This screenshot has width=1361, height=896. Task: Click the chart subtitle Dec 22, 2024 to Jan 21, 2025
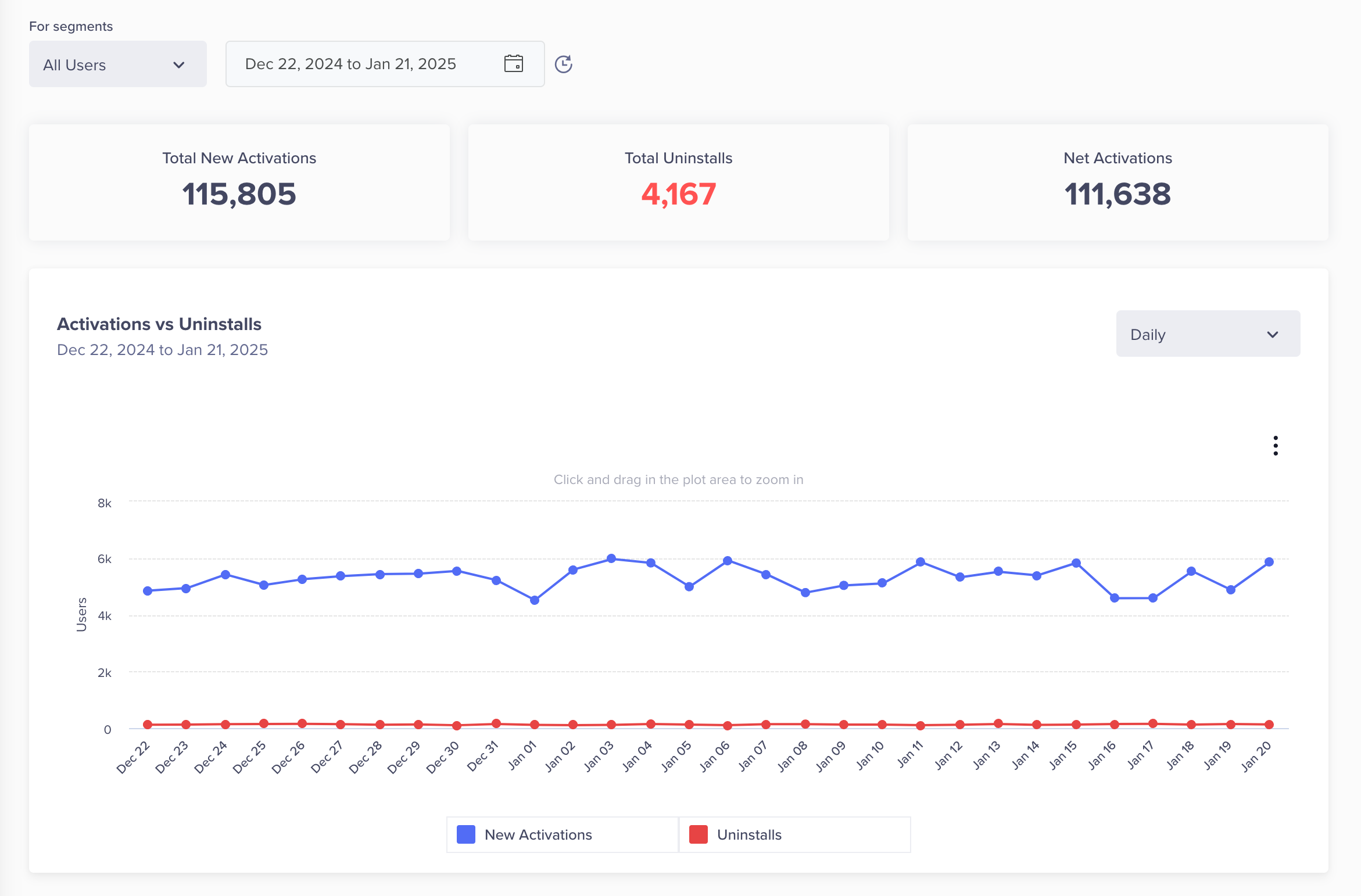(x=162, y=350)
